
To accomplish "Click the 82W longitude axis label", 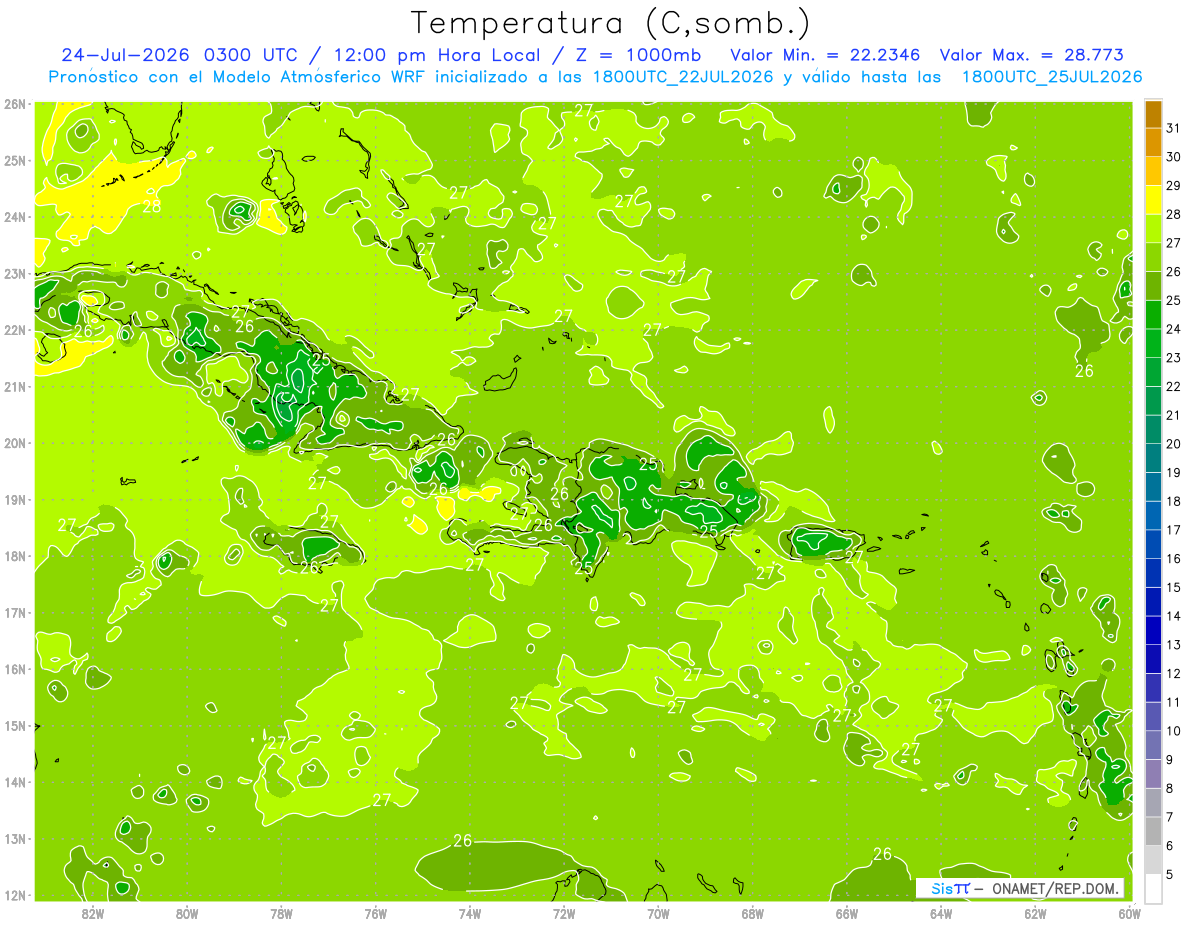I will (92, 913).
